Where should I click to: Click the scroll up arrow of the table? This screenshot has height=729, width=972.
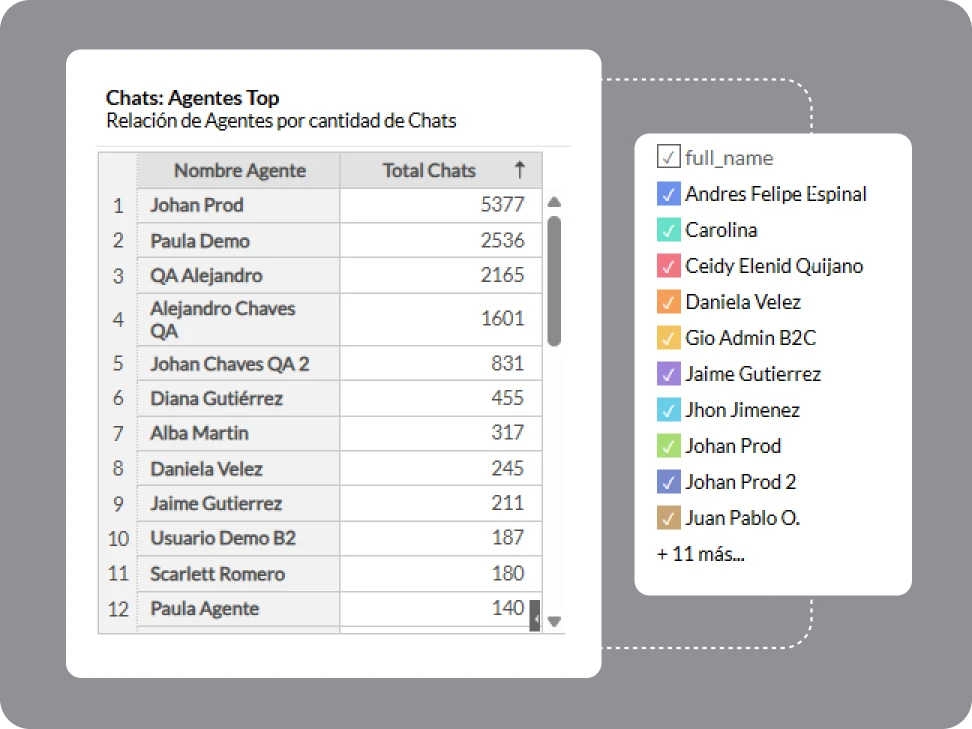(554, 202)
